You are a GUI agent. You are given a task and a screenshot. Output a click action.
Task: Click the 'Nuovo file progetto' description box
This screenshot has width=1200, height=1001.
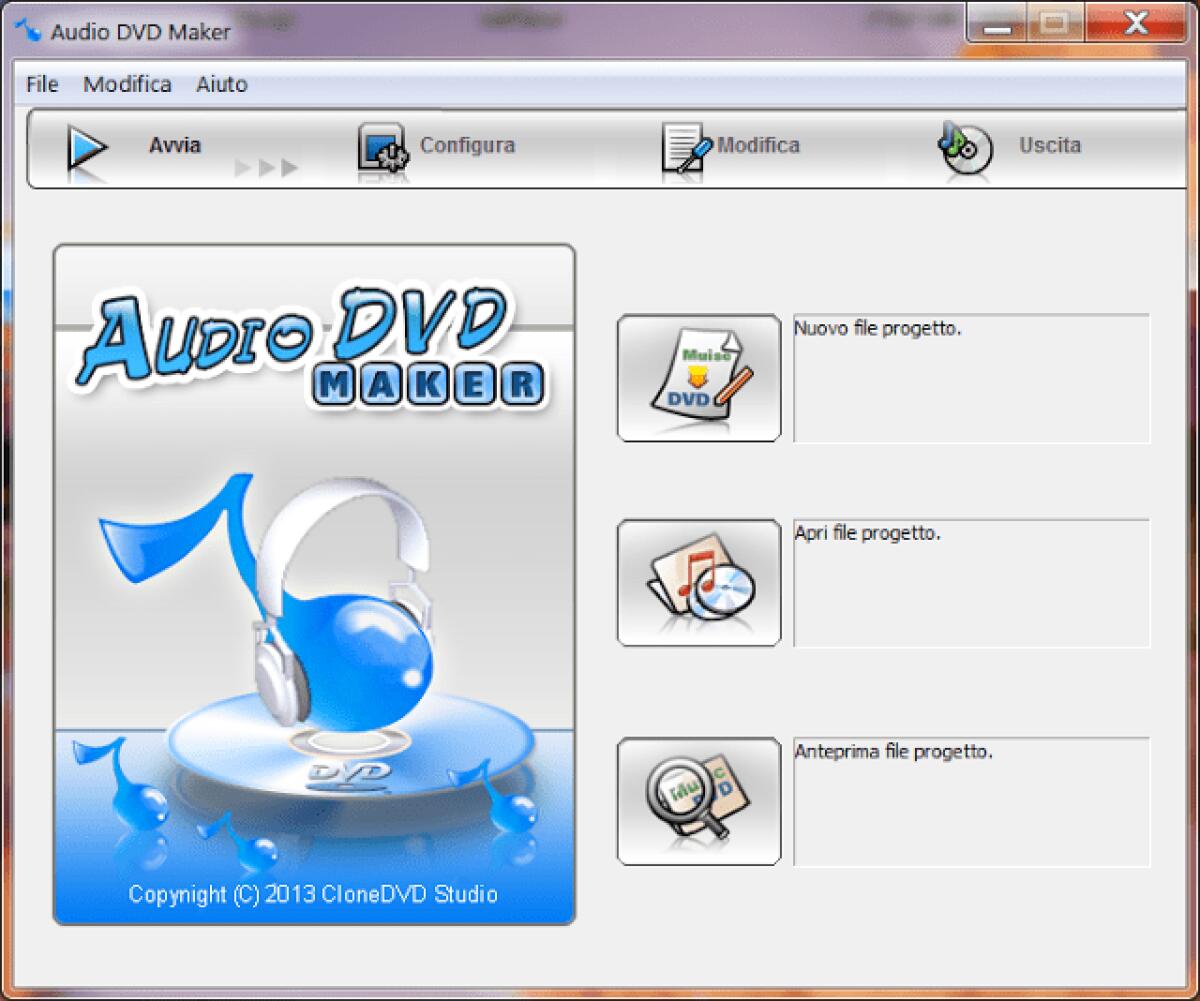(x=970, y=378)
